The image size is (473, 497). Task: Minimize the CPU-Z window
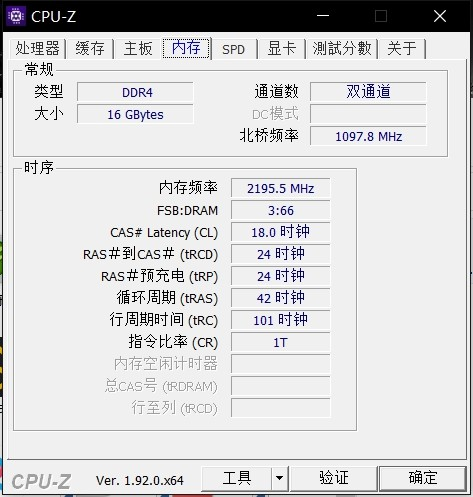(x=323, y=16)
